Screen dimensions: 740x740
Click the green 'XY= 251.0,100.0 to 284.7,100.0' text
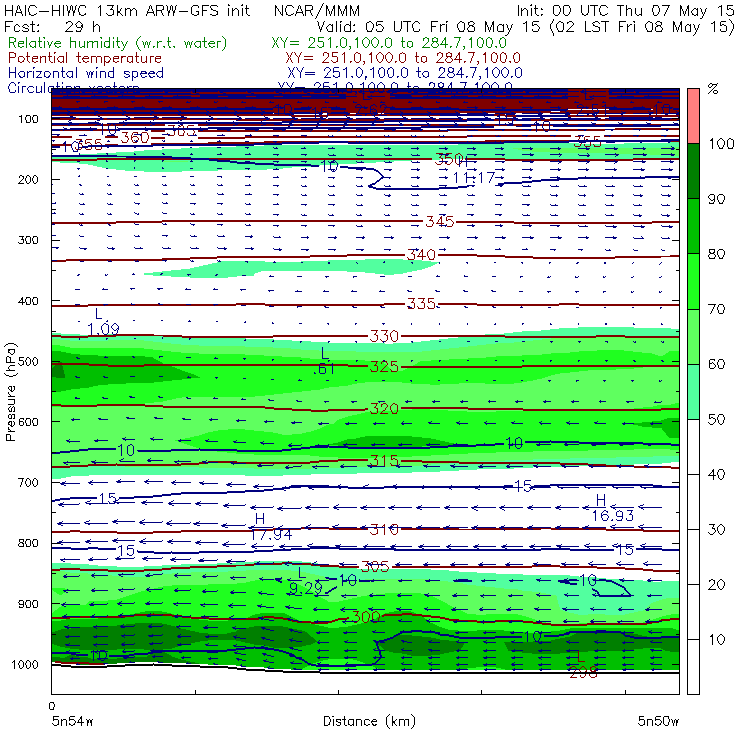389,43
